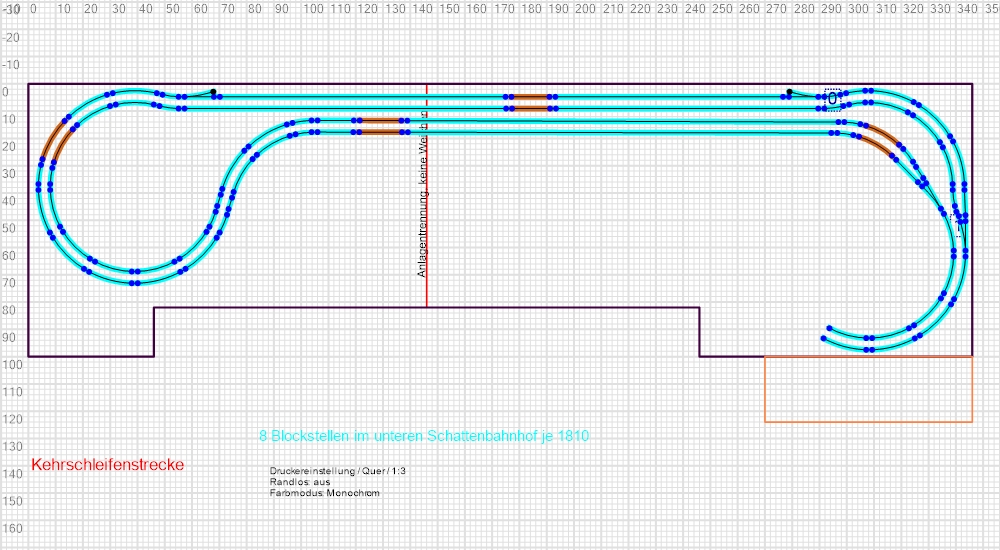Select the cyan '8 Blockstellen' text annotation
This screenshot has width=1000, height=550.
point(430,437)
